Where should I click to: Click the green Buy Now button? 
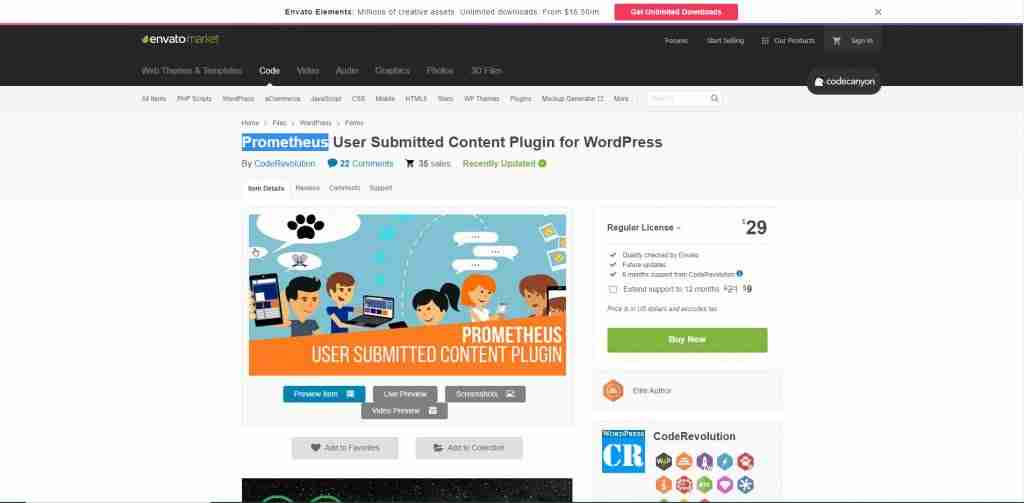[687, 340]
